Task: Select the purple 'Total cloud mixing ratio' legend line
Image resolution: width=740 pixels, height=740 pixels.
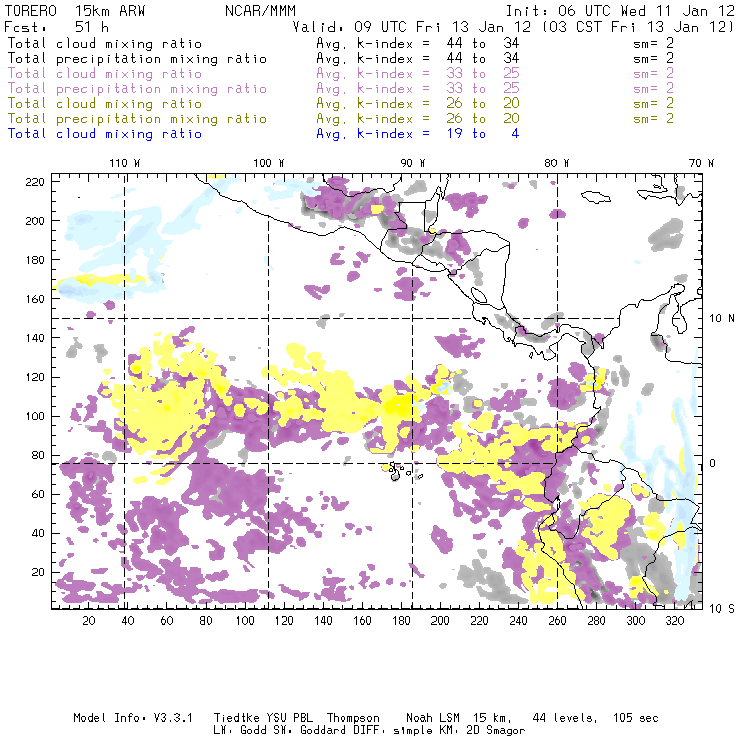Action: (x=105, y=74)
